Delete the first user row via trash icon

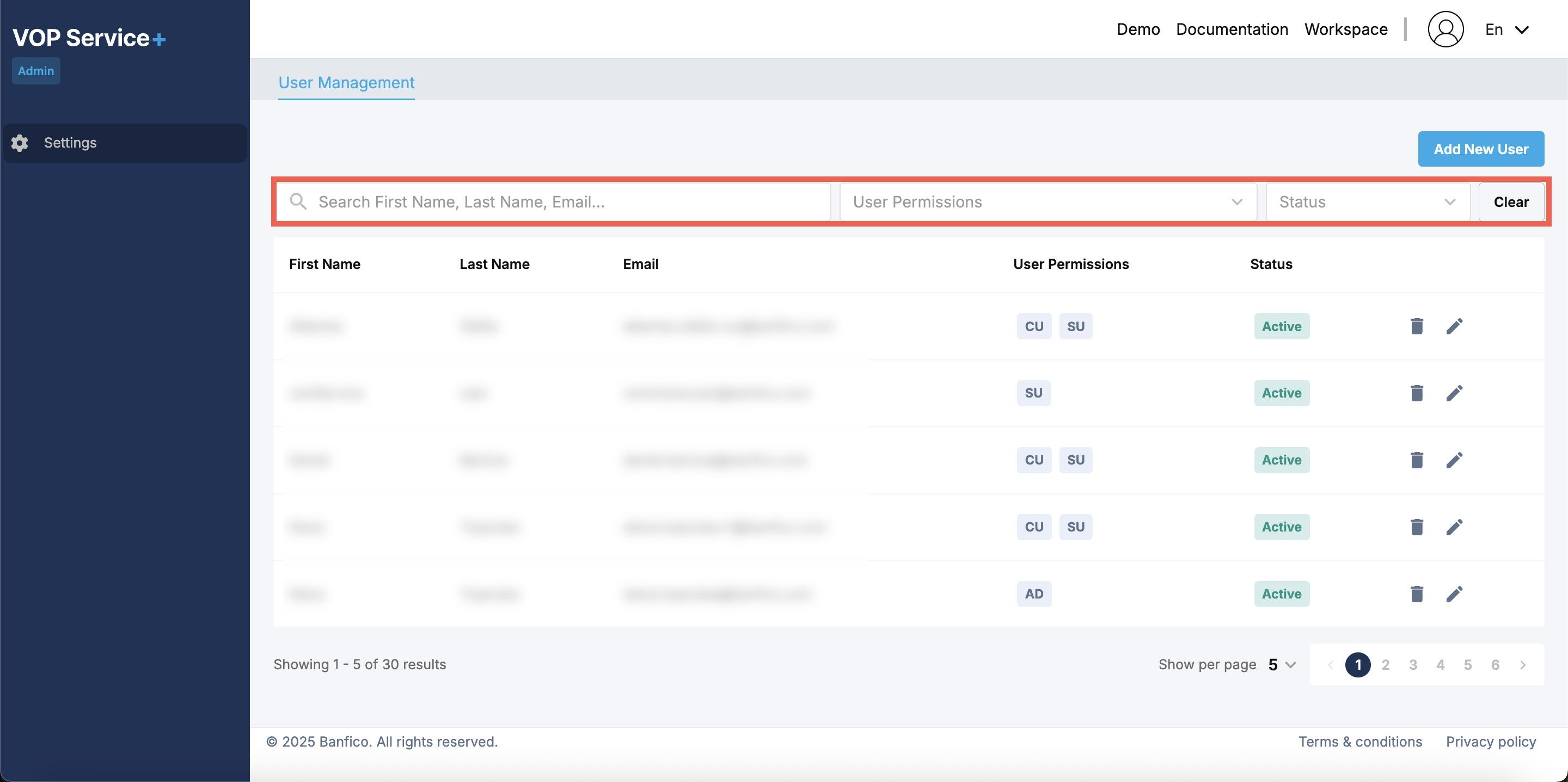tap(1417, 326)
